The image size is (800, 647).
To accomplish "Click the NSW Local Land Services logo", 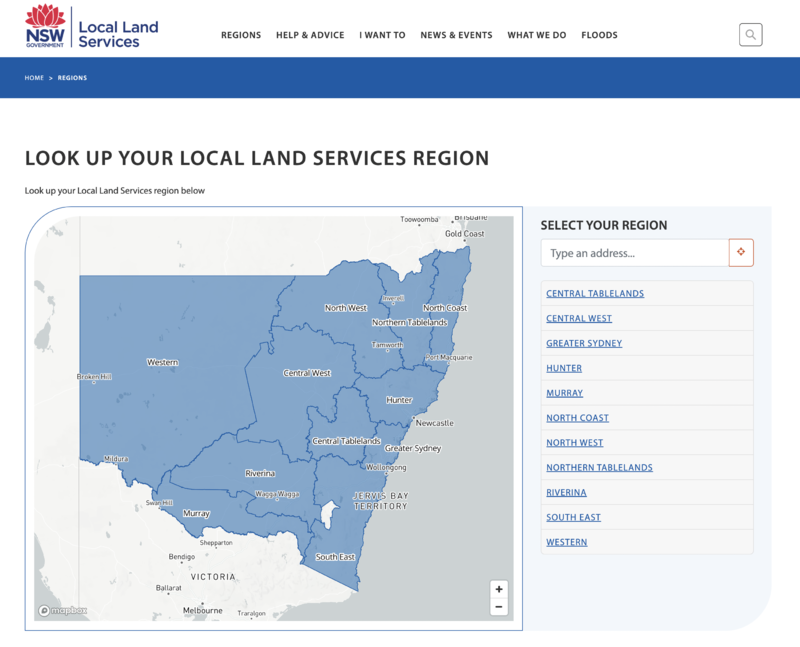I will coord(88,29).
